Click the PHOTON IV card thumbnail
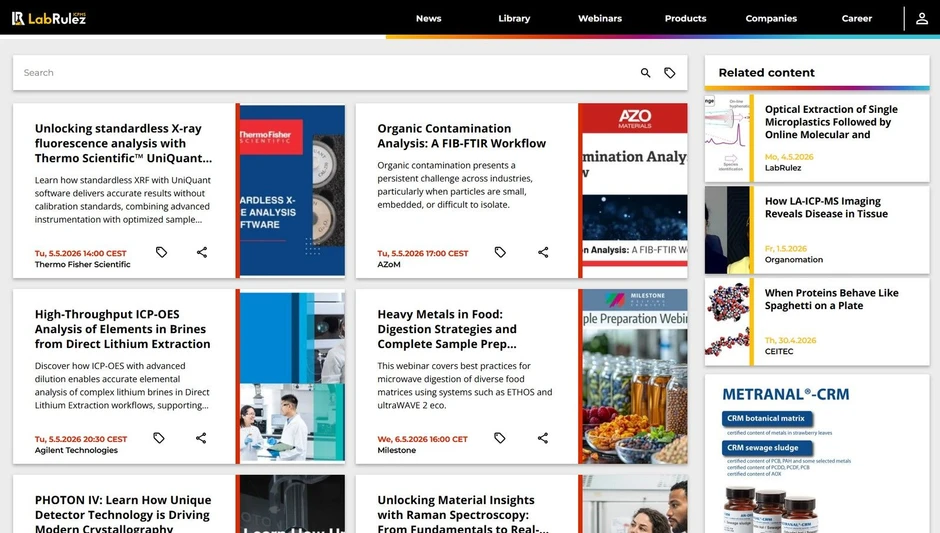Screen dimensions: 940x533 point(292,504)
